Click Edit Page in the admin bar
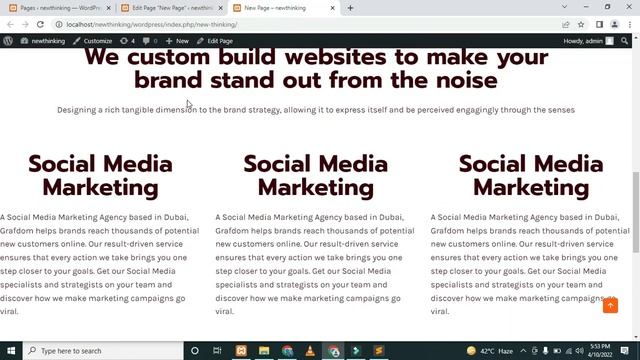Screen dimensions: 640x360 click(x=215, y=41)
